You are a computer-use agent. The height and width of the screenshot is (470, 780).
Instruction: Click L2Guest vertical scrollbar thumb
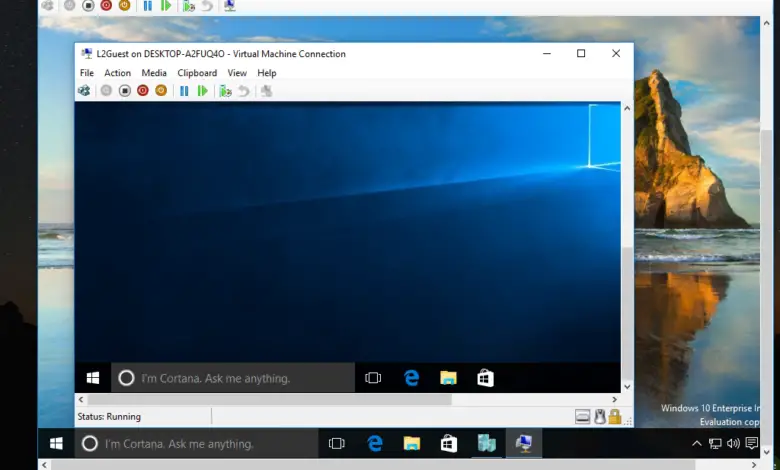627,313
